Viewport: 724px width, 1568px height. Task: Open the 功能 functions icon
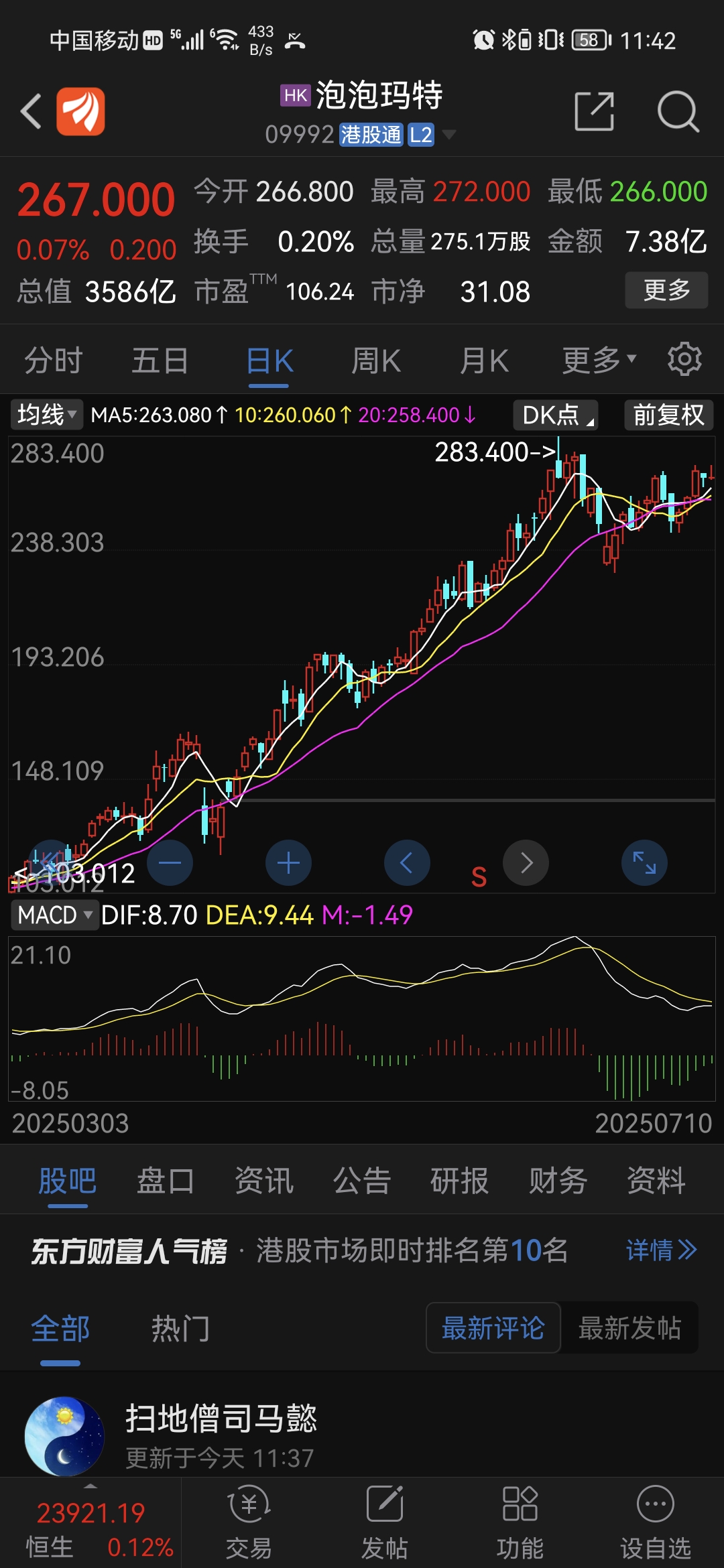[520, 1524]
